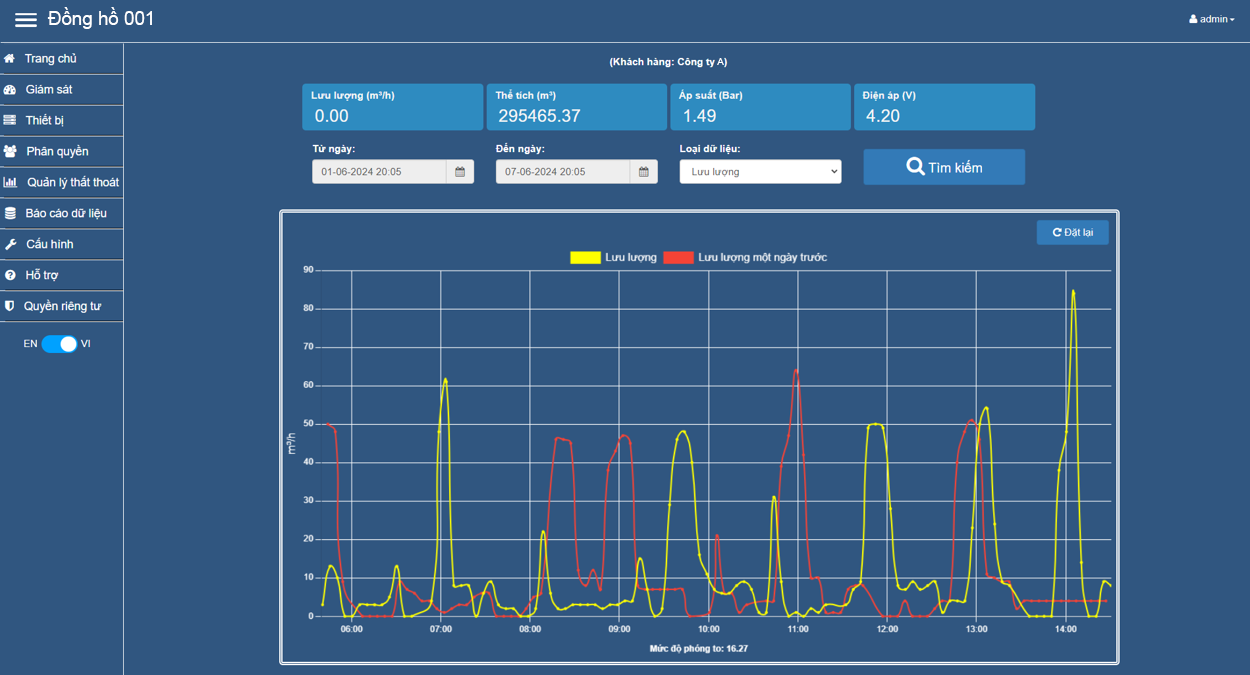This screenshot has width=1250, height=675.
Task: Click the question mark icon beside Hỗ trợ
Action: 10,276
